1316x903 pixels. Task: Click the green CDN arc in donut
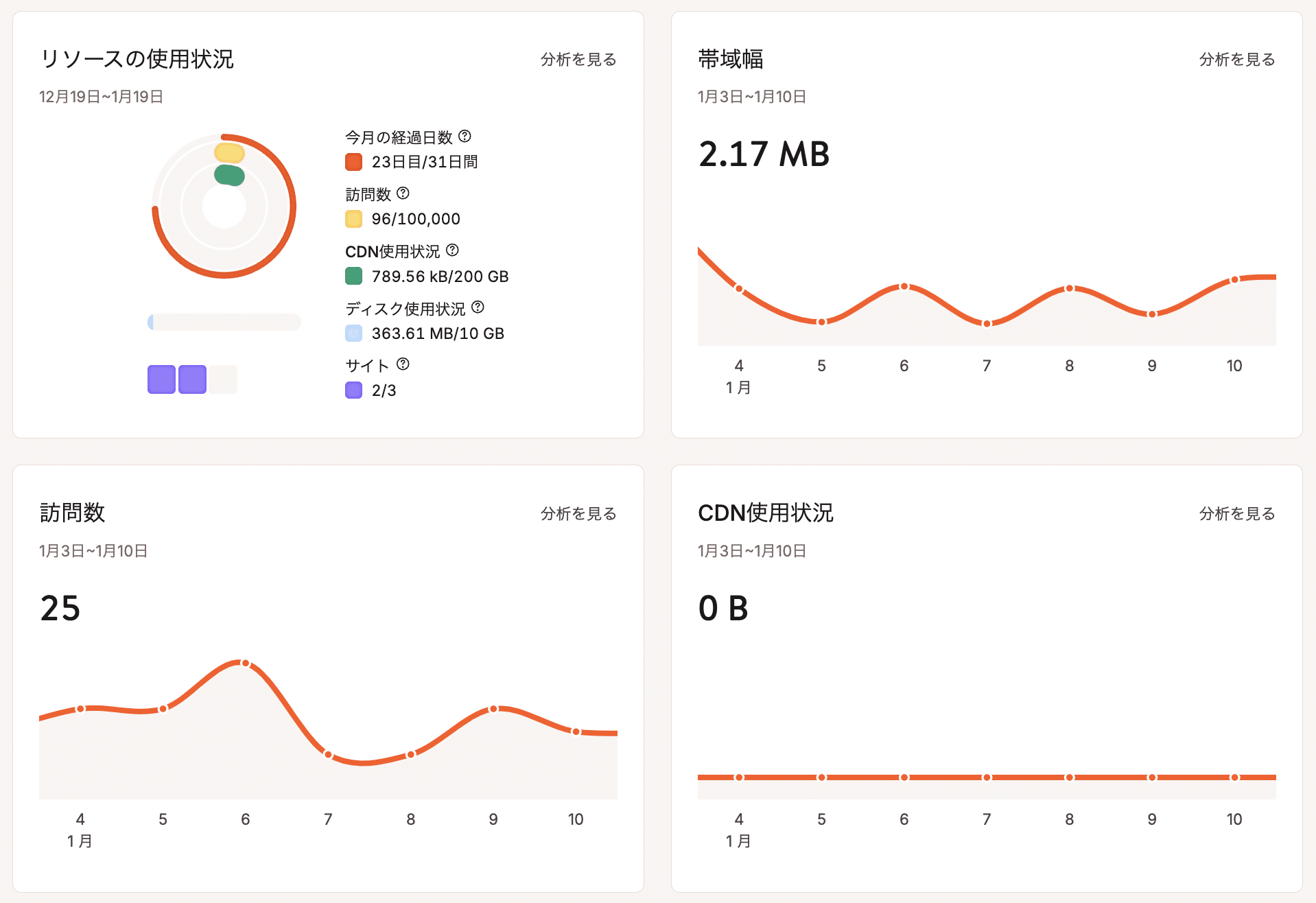(229, 175)
